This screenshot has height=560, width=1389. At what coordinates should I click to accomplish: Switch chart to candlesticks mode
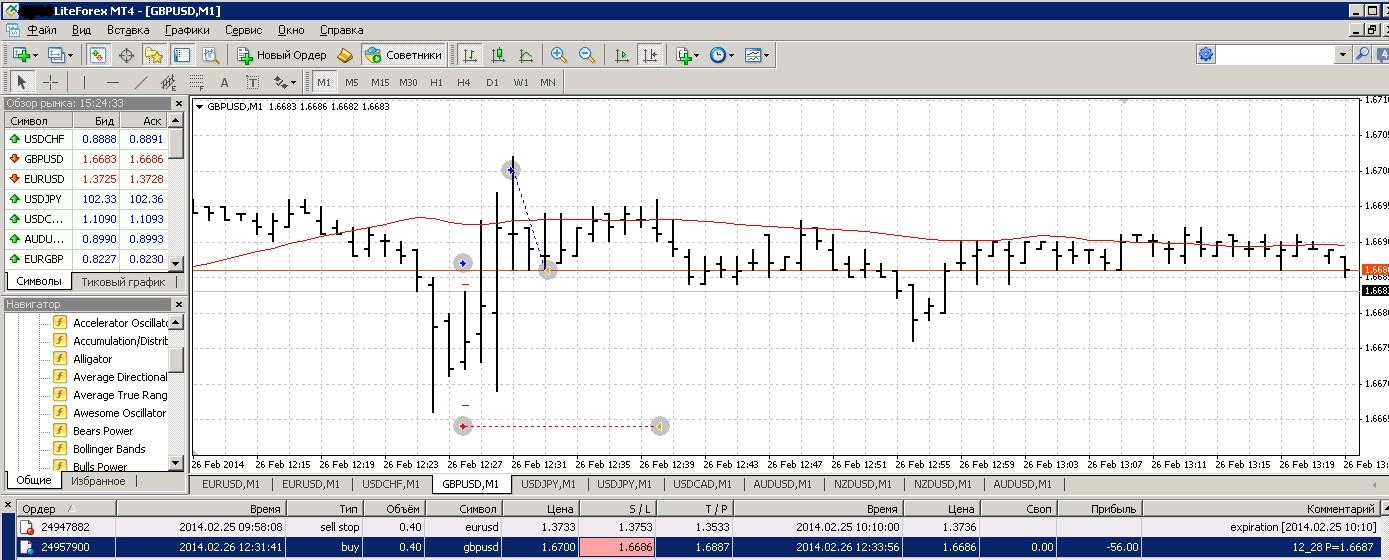[497, 56]
